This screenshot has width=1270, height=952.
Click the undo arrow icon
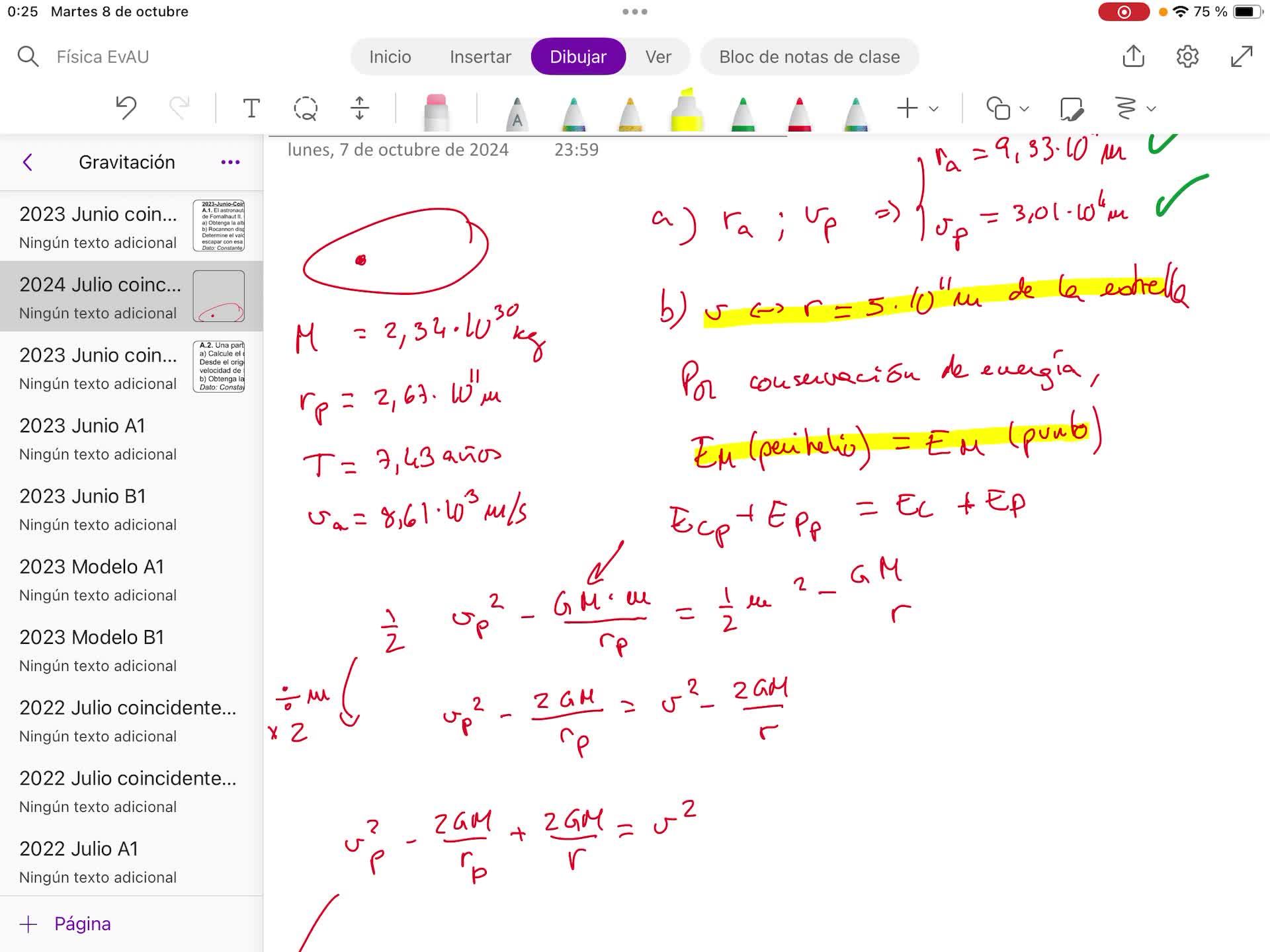[126, 108]
